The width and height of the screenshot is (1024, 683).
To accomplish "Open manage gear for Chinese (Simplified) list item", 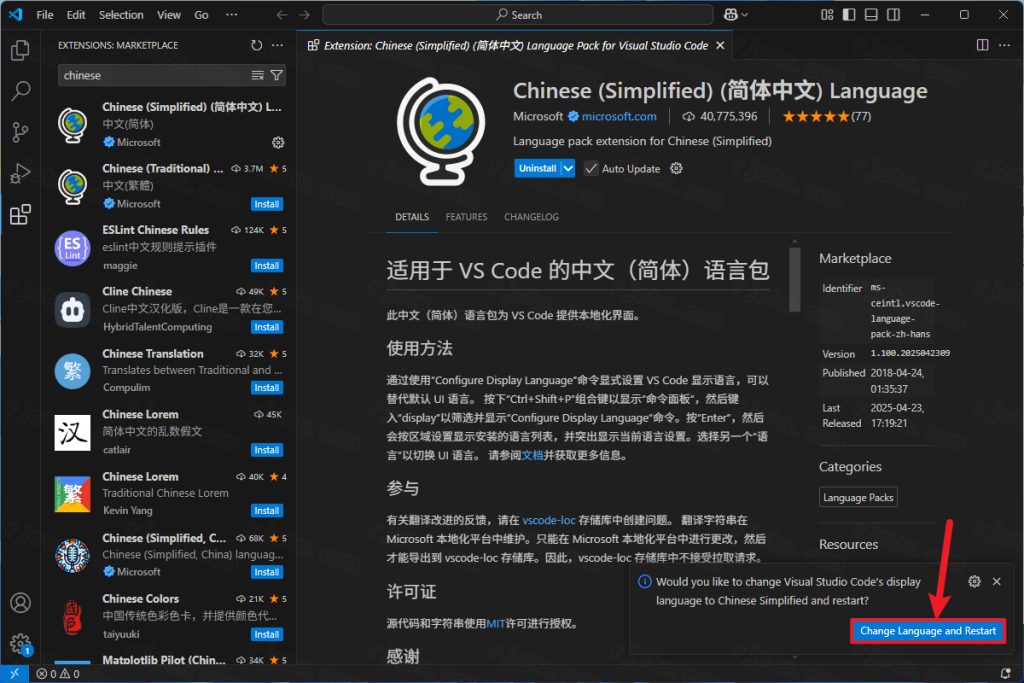I will (x=278, y=142).
